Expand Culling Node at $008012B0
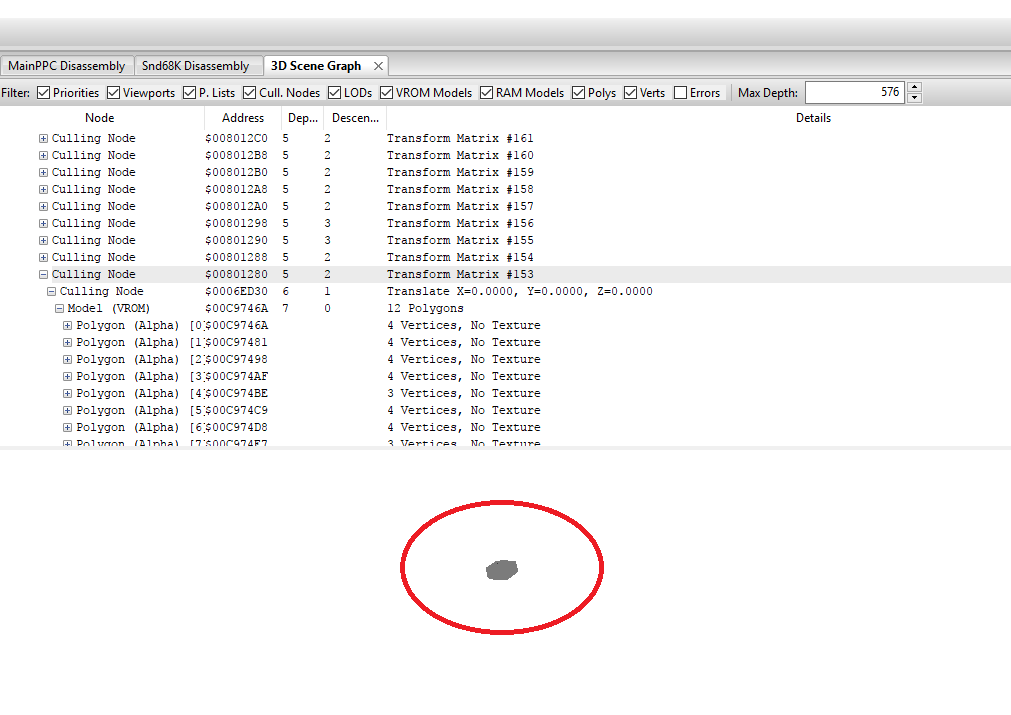 (43, 172)
